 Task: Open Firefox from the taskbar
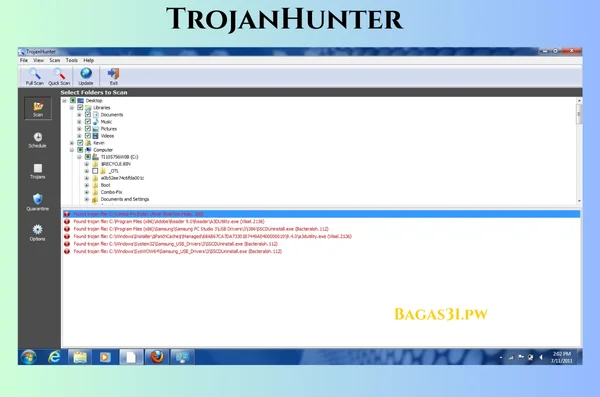157,357
